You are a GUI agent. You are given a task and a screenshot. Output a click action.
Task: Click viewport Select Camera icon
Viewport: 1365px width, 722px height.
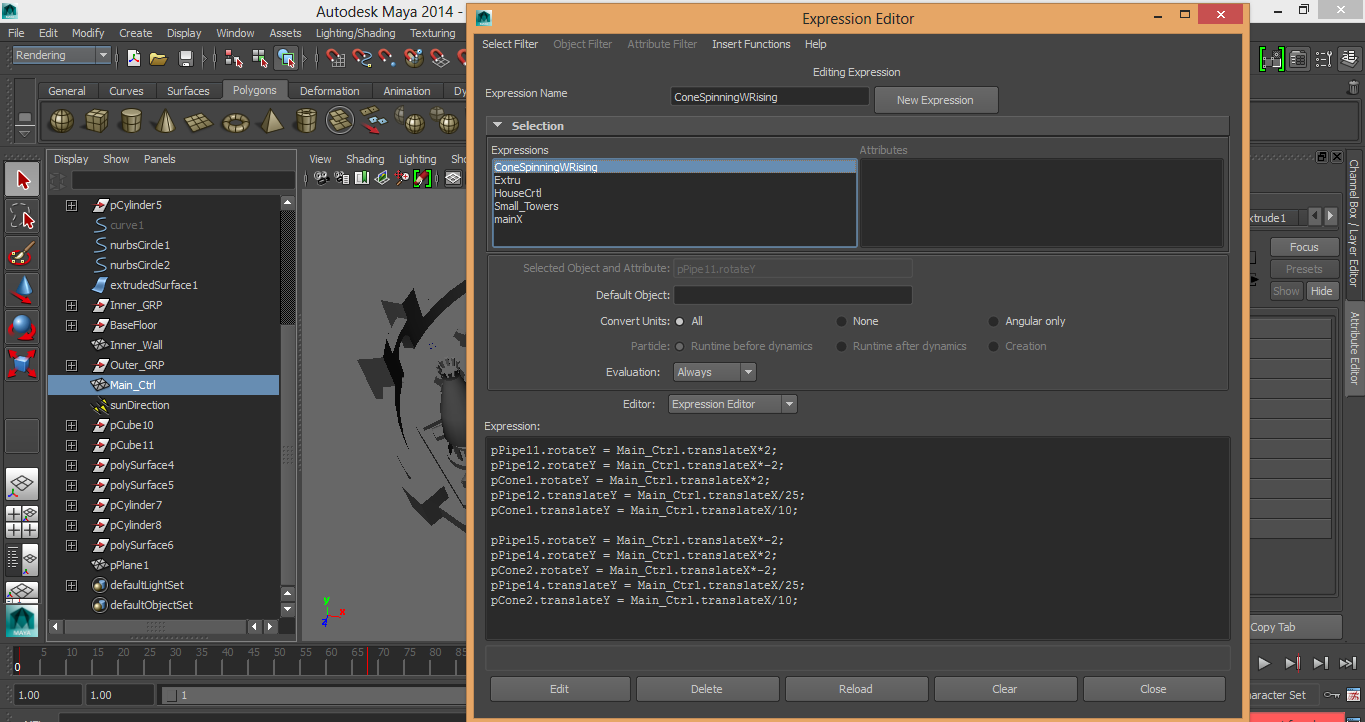coord(321,179)
